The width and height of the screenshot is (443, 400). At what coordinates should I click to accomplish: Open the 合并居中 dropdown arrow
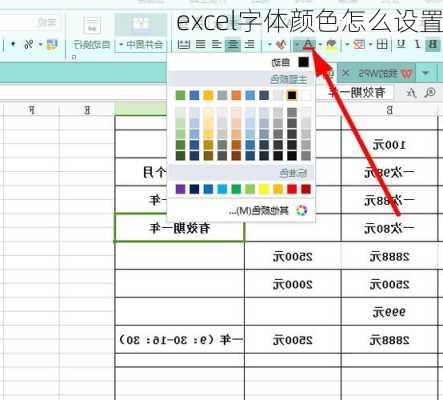(122, 44)
